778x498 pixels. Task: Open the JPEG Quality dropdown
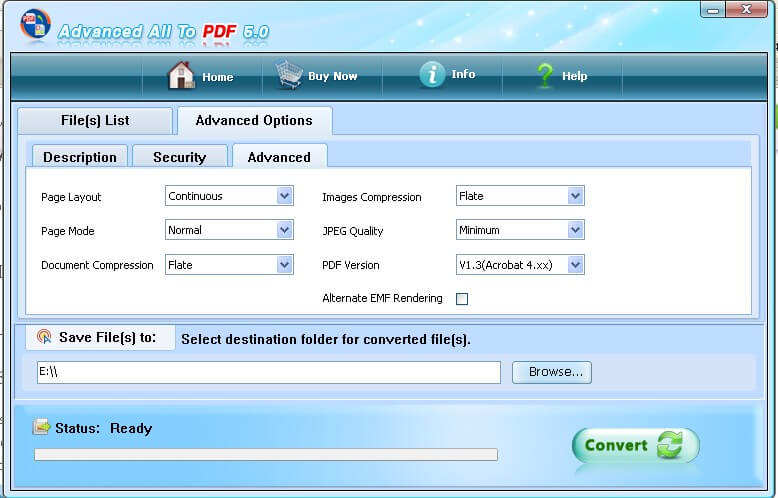click(520, 230)
